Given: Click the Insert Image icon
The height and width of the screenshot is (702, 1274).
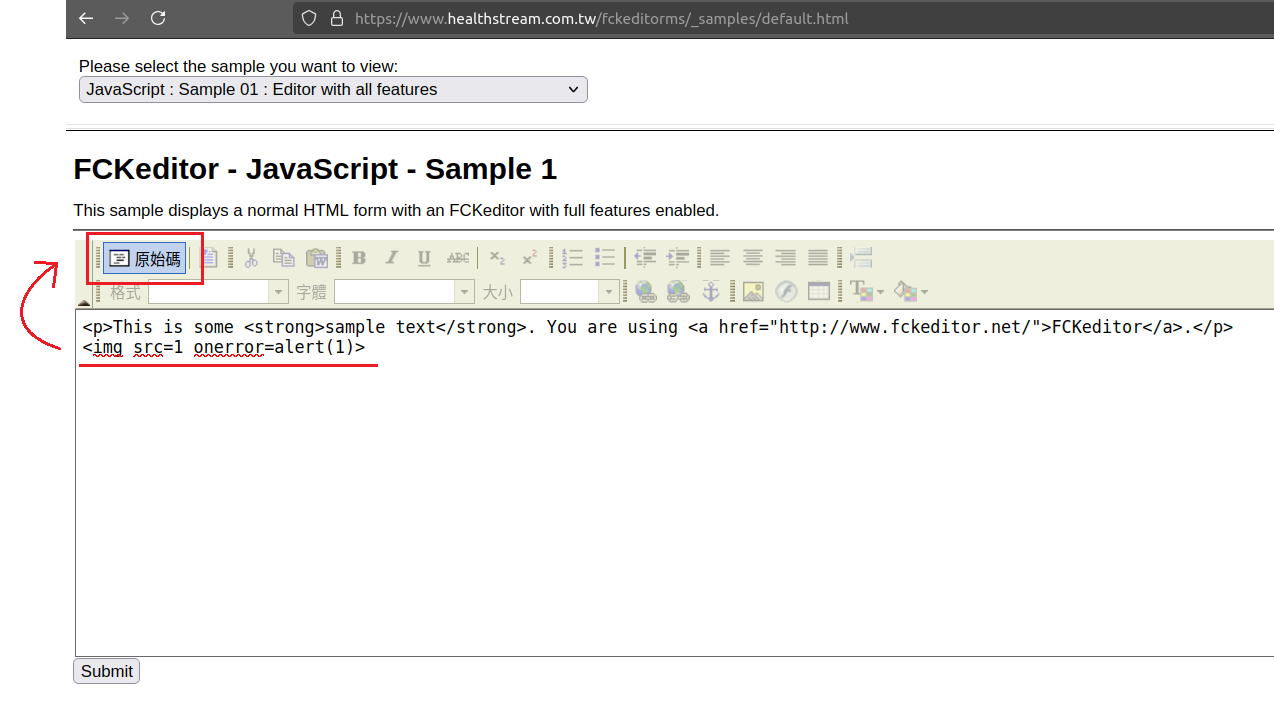Looking at the screenshot, I should [753, 291].
